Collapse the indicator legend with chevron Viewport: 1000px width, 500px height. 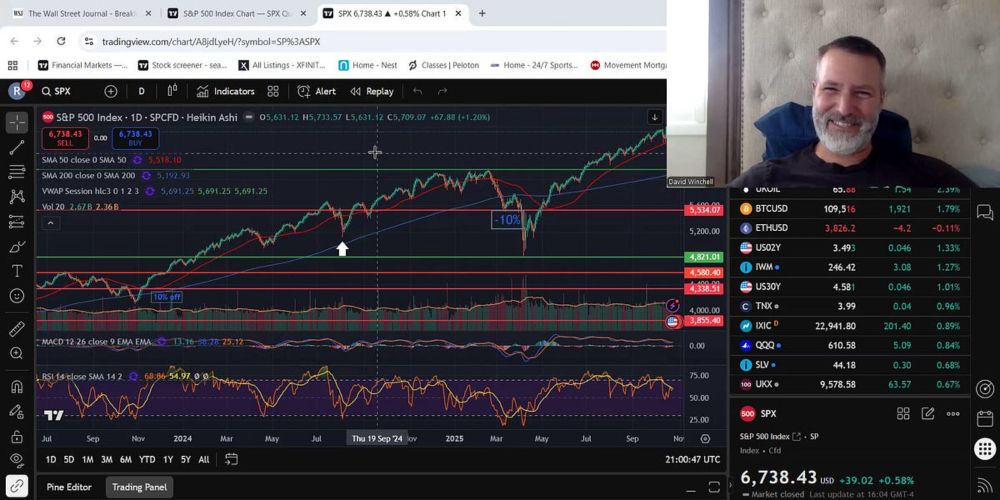[x=50, y=223]
